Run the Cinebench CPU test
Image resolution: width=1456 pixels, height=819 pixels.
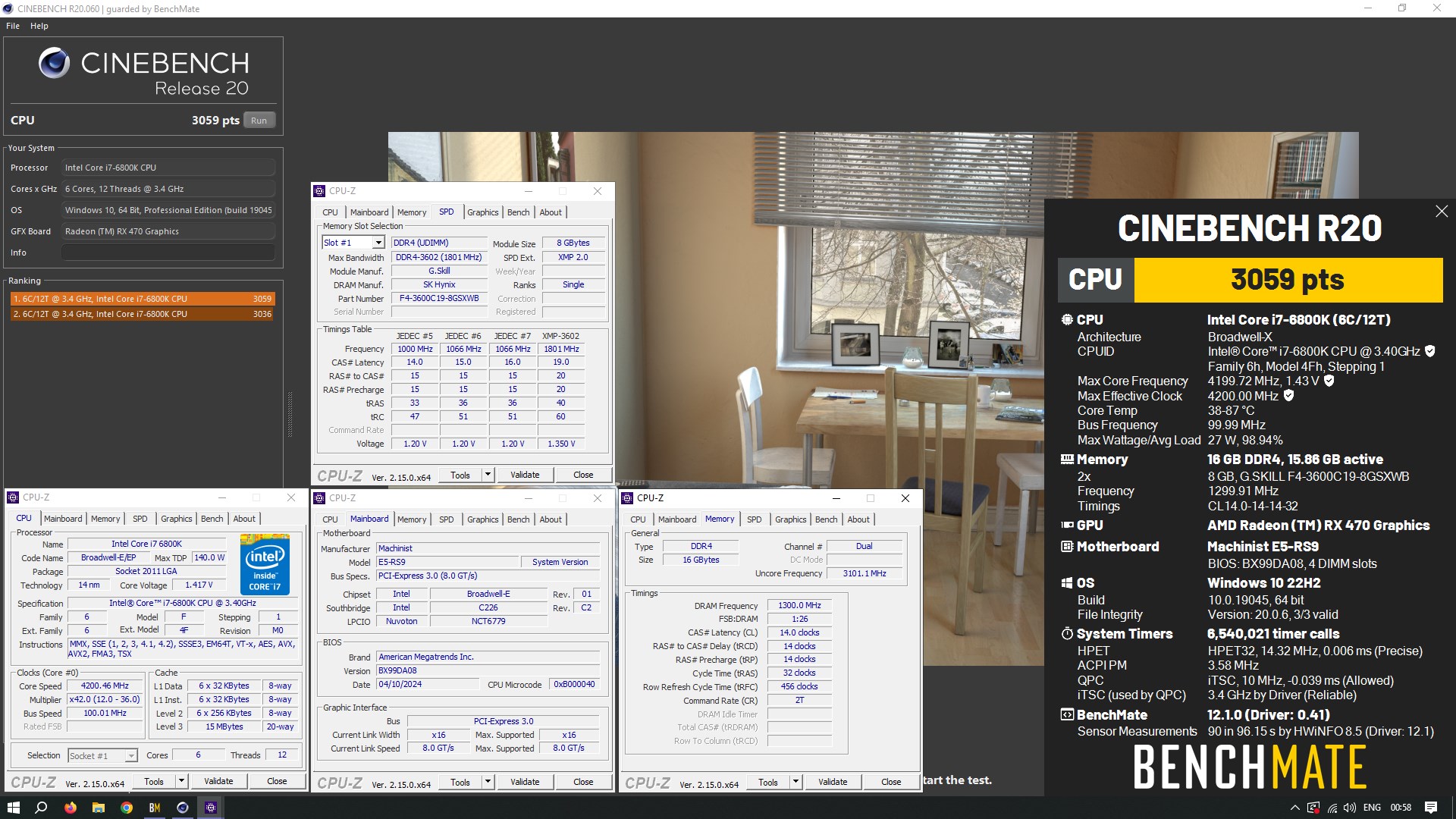259,121
